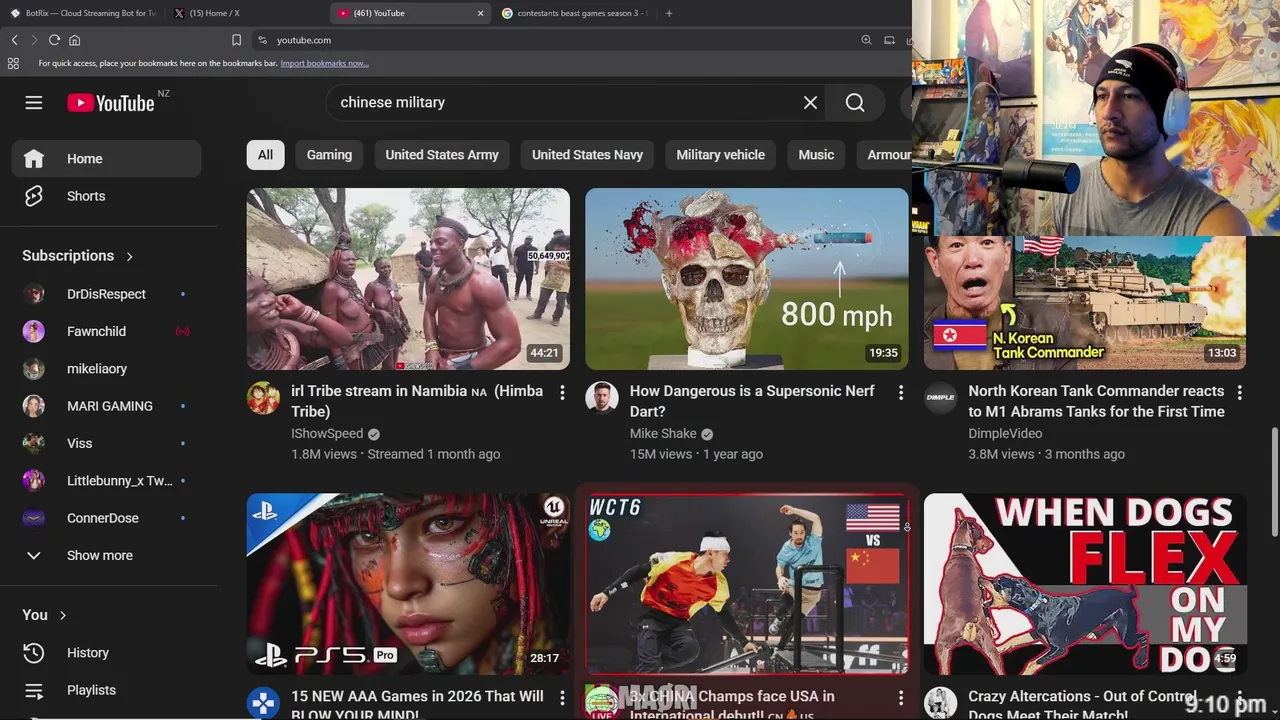Open MARI GAMING subscription
Viewport: 1280px width, 720px height.
click(106, 406)
